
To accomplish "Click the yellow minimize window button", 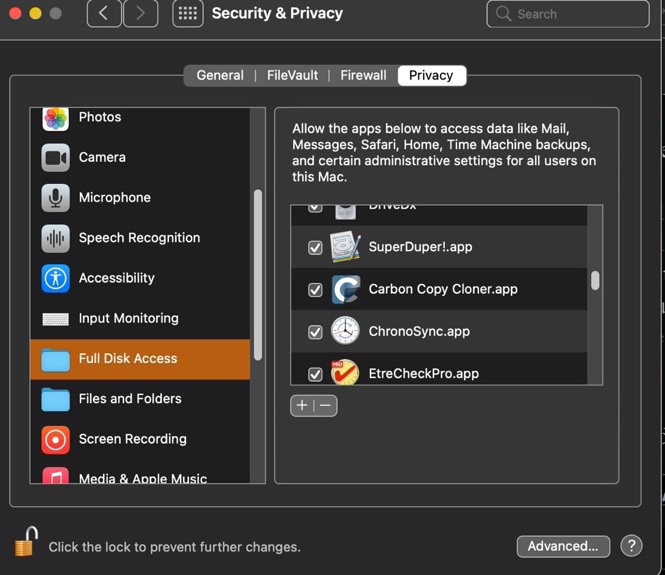I will point(35,14).
